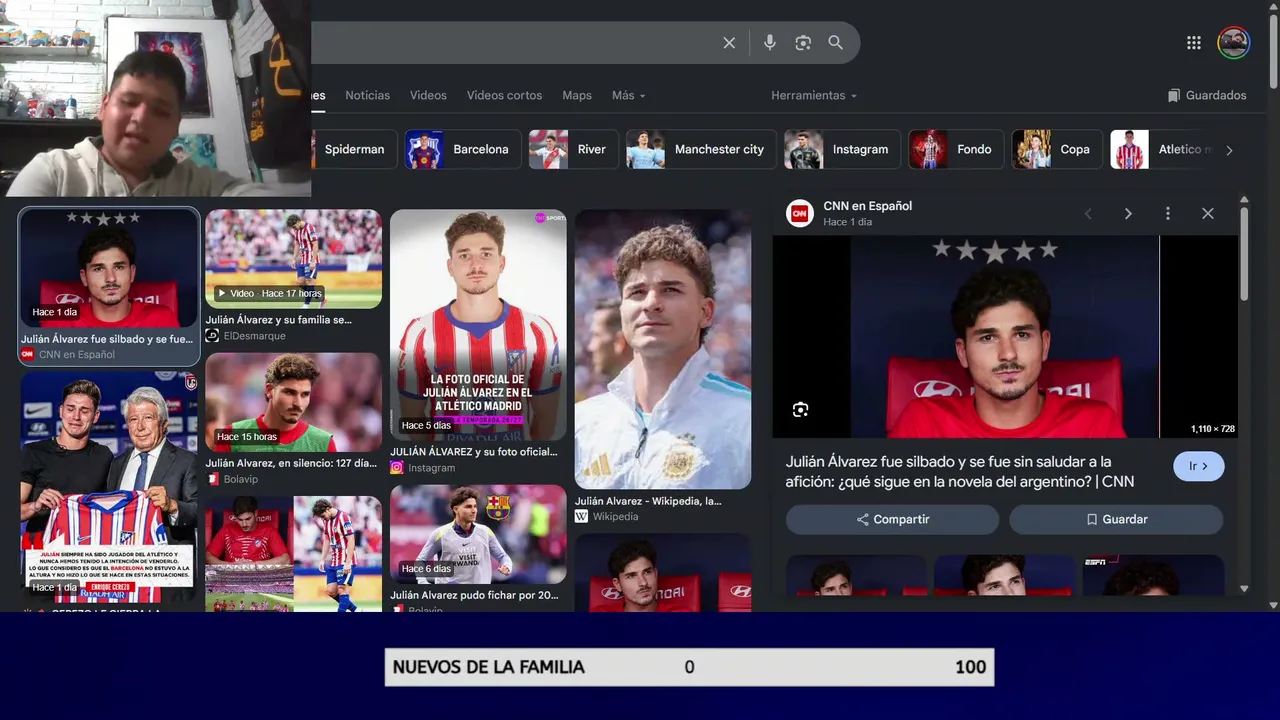This screenshot has width=1280, height=720.
Task: Open the CNN article title link in preview
Action: (x=960, y=472)
